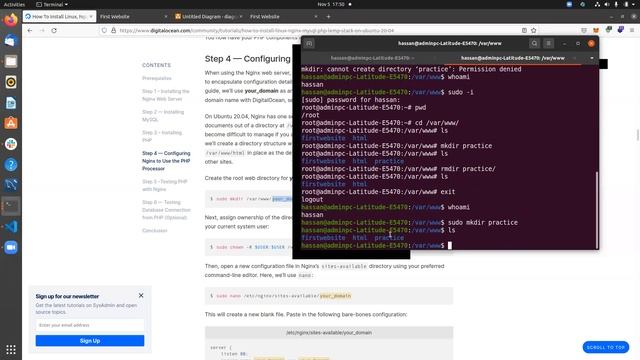Viewport: 640px width, 360px height.
Task: Jump to Step 1 Installing Nginx link
Action: pos(166,95)
